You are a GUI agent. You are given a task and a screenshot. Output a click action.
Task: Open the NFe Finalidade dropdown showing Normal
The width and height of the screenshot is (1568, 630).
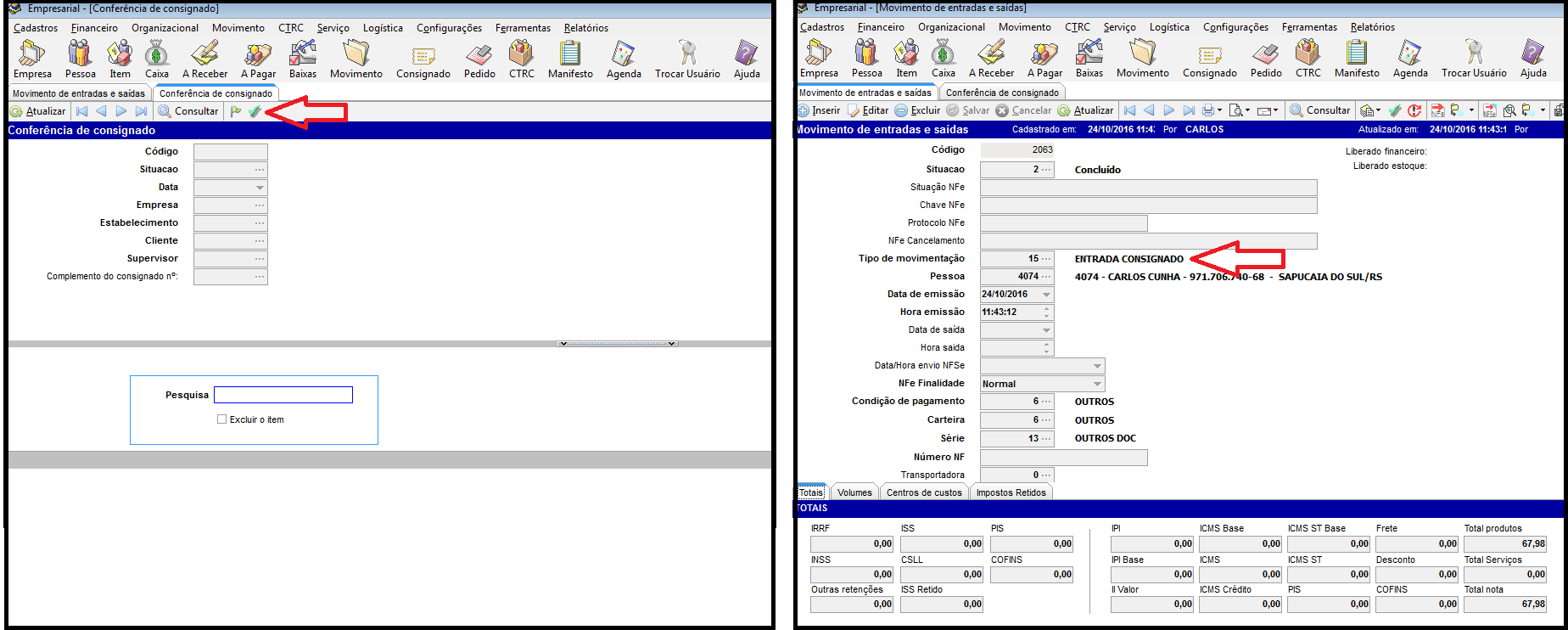tap(1097, 384)
